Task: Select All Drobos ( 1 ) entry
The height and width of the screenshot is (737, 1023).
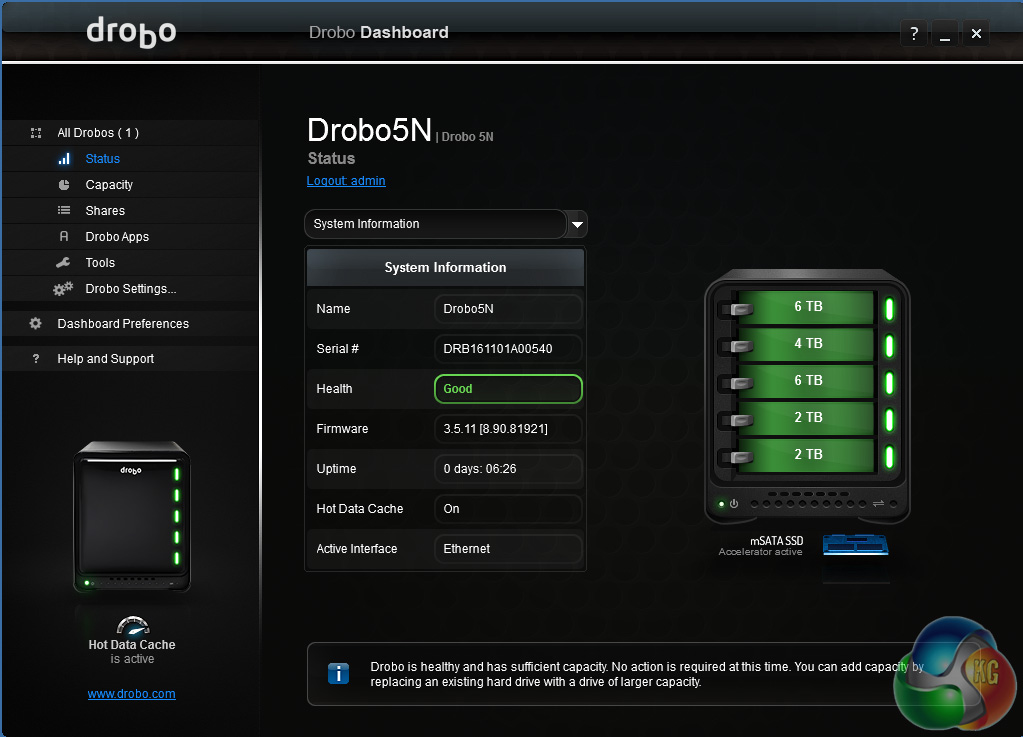Action: (x=98, y=133)
